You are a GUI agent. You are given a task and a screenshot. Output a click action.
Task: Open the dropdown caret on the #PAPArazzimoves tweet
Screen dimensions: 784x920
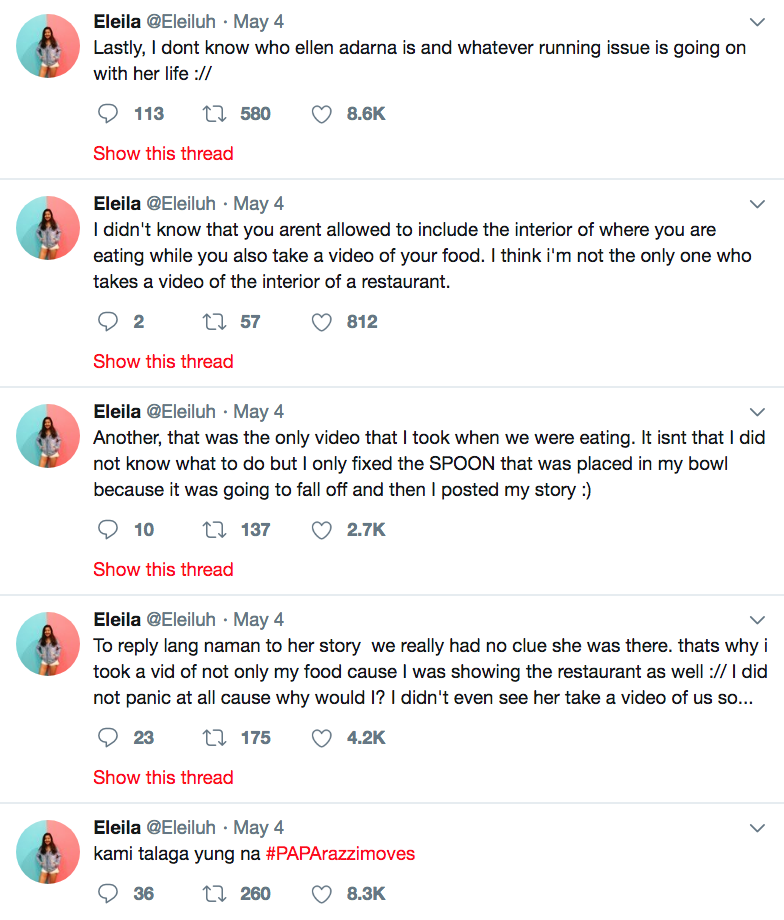coord(757,828)
